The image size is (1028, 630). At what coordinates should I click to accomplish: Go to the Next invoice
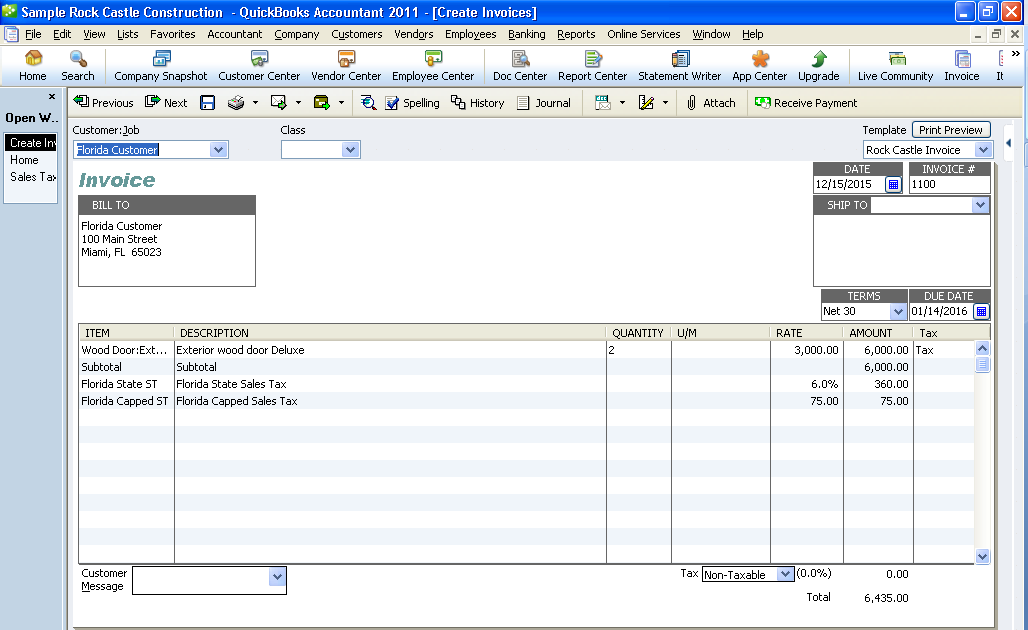(166, 102)
